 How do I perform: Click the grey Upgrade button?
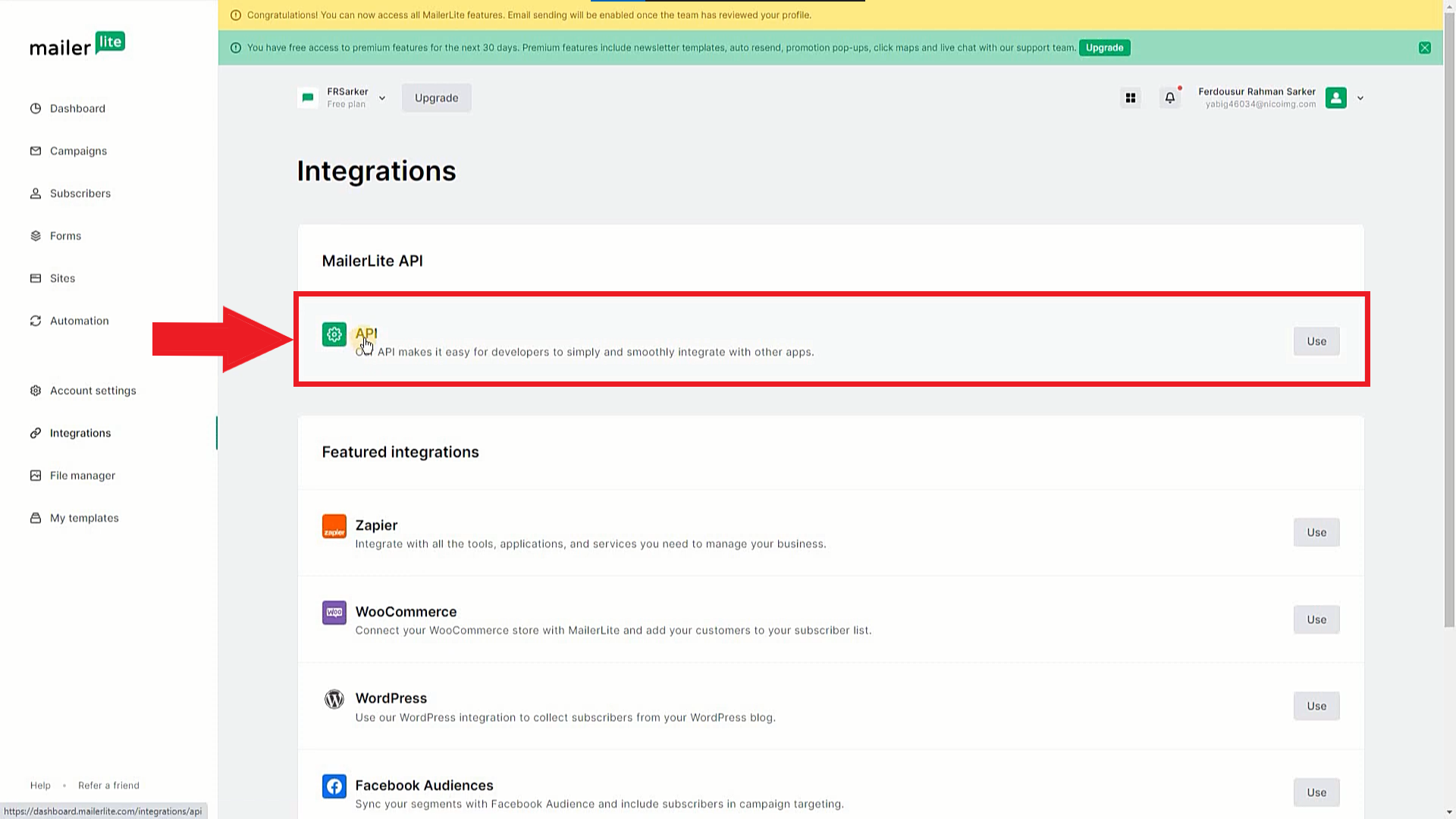coord(436,98)
